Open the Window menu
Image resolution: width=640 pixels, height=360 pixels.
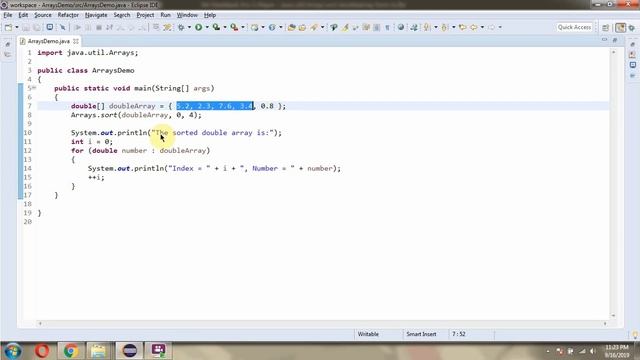[187, 15]
